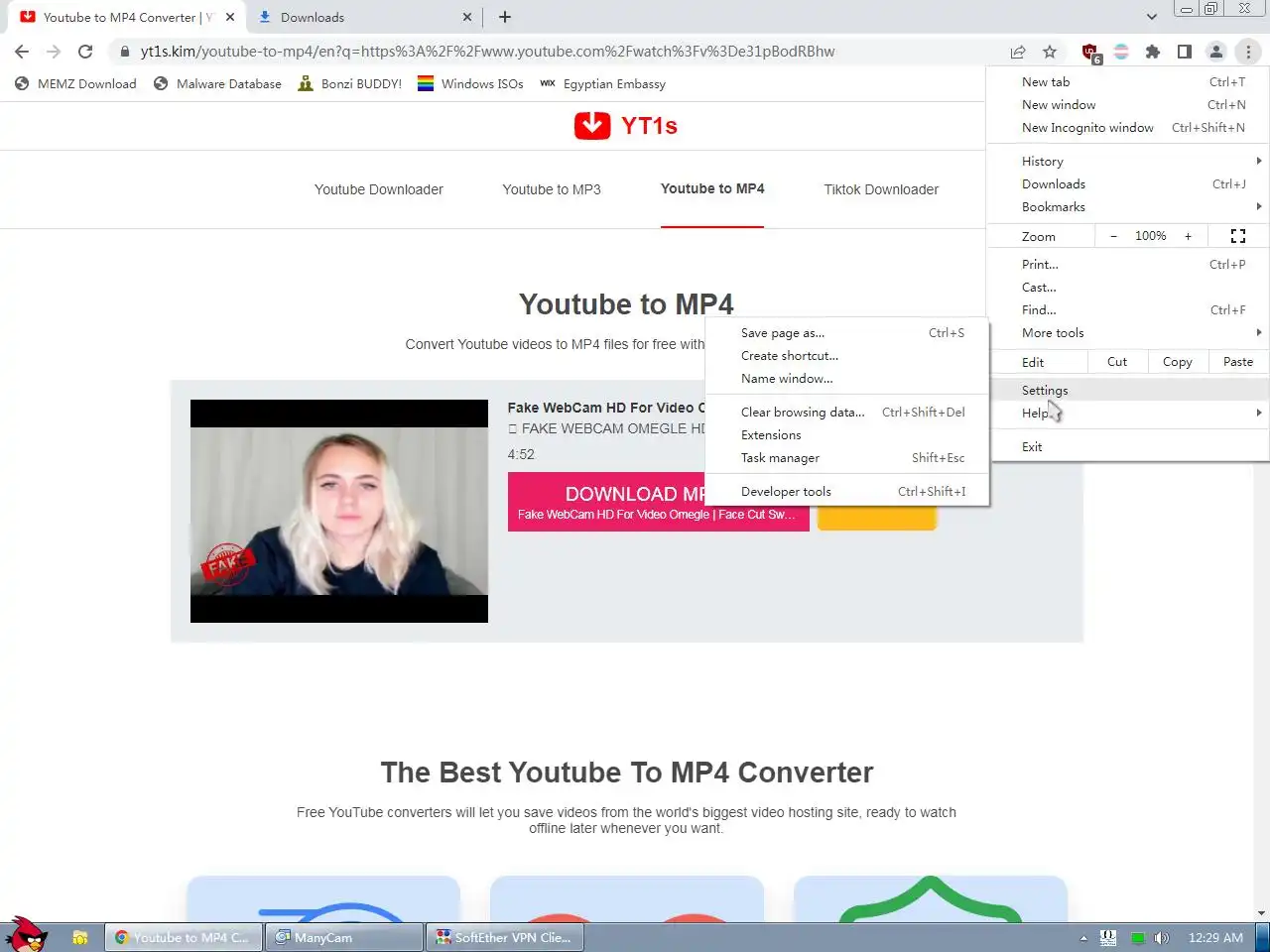Toggle the browser side panel icon
Viewport: 1270px width, 952px height.
1185,52
